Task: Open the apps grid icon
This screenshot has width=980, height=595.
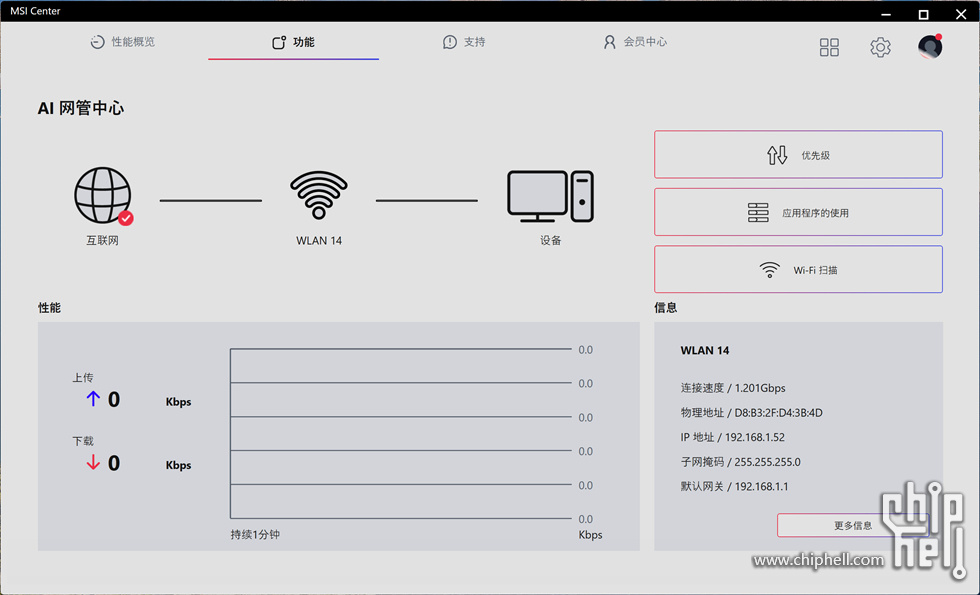Action: 829,47
